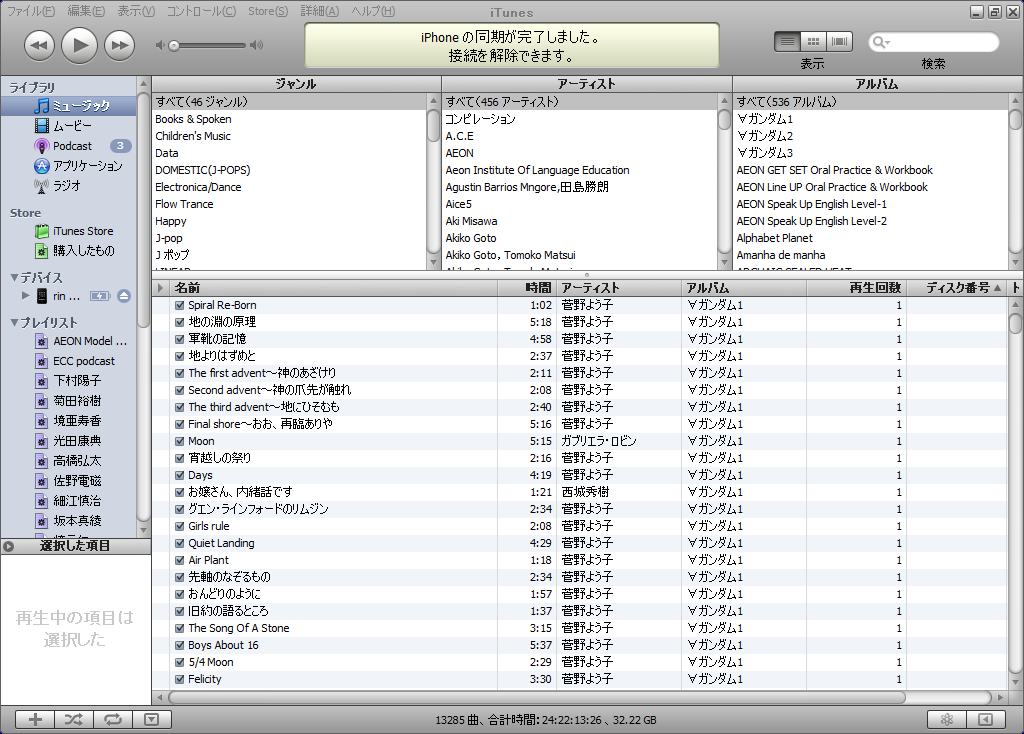Image resolution: width=1024 pixels, height=734 pixels.
Task: Sort songs by 時間 column
Action: click(527, 288)
